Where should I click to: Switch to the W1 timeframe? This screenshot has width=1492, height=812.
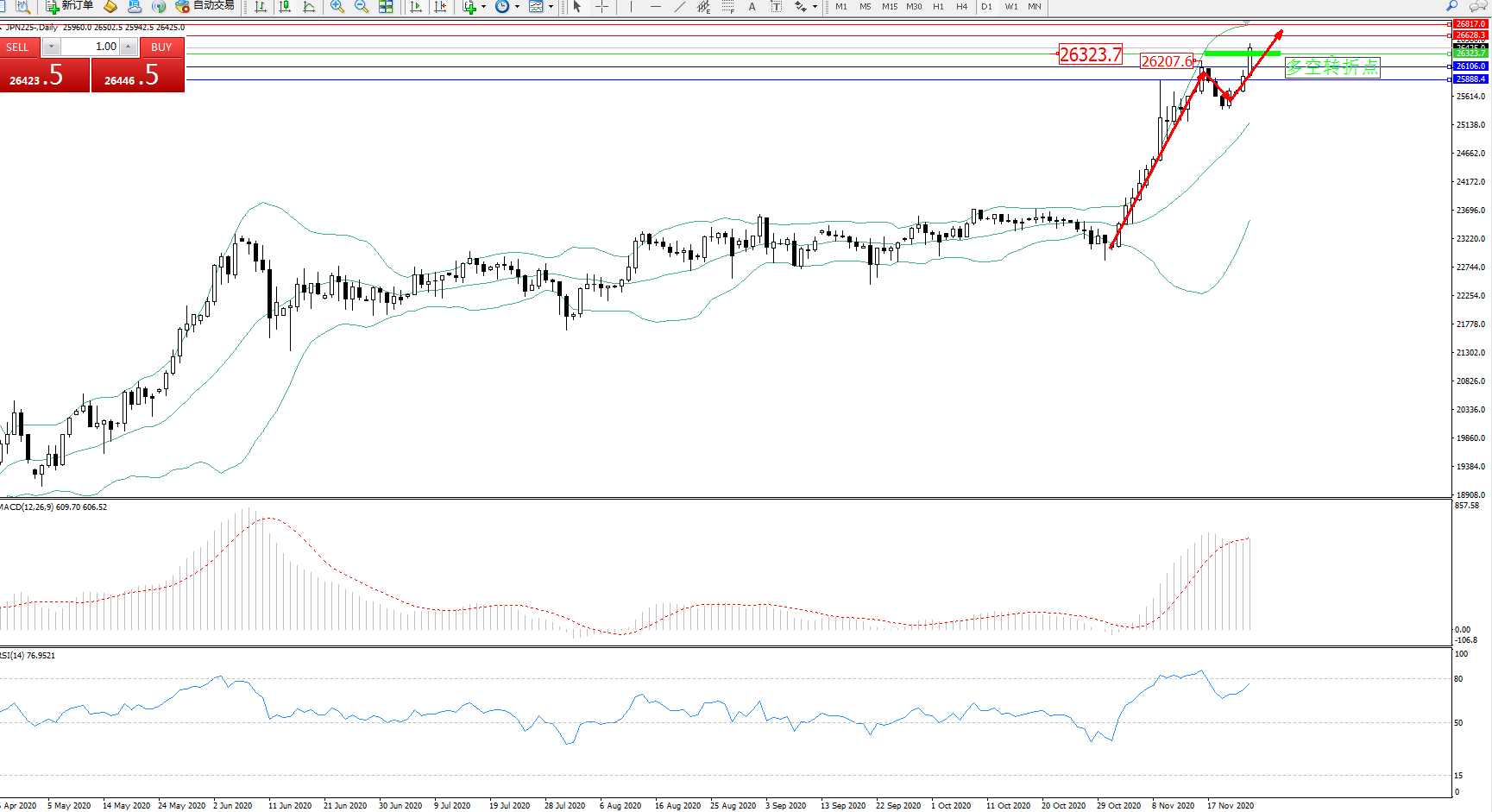[x=1010, y=7]
